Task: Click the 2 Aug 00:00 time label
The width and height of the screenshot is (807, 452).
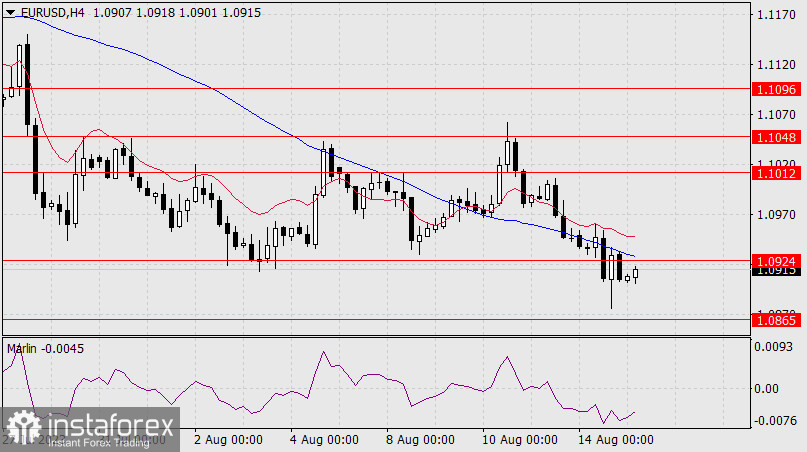Action: click(228, 440)
